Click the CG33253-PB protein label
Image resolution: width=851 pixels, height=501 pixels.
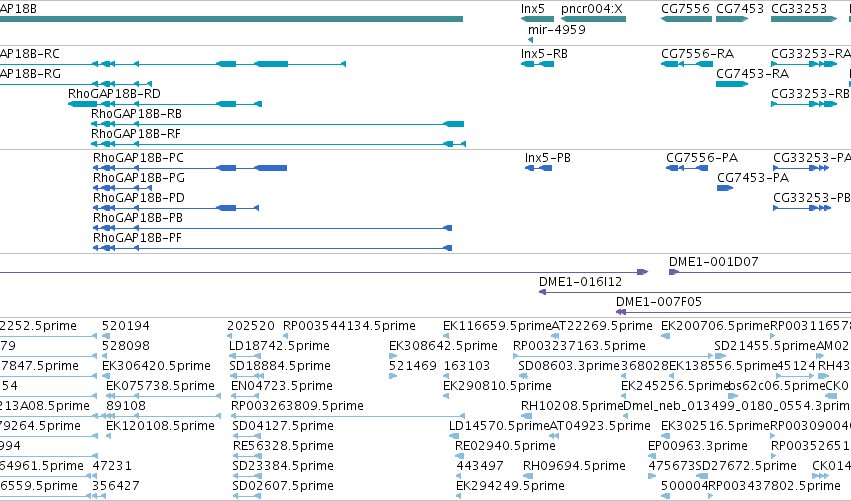pos(812,198)
